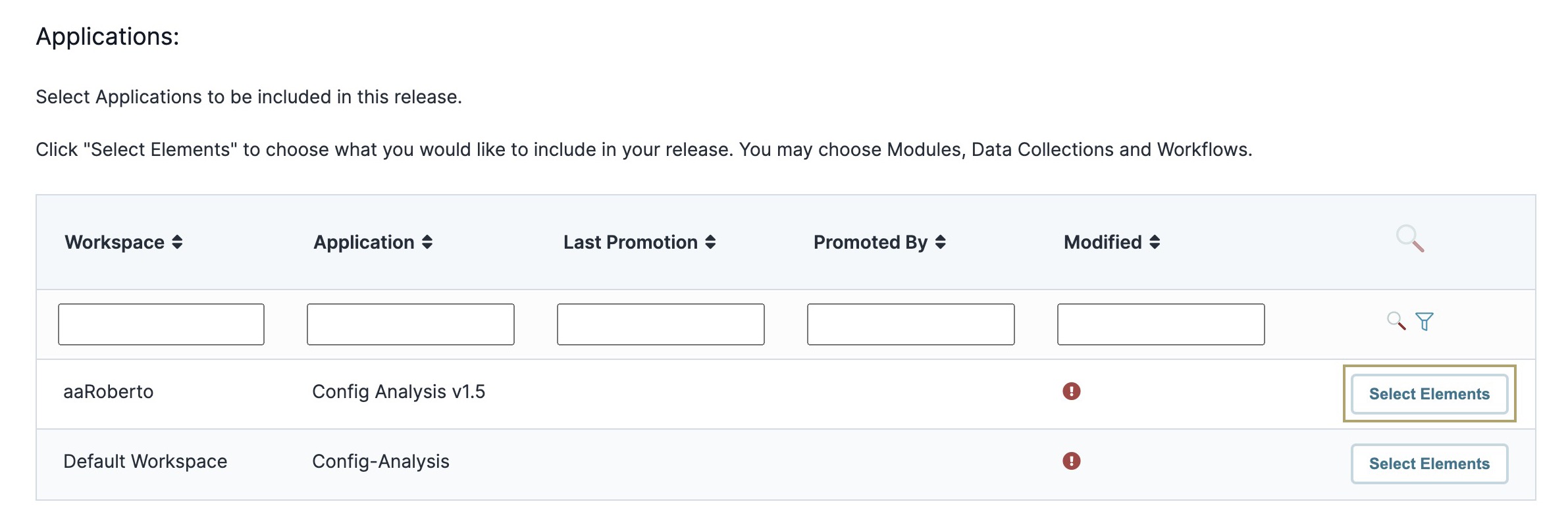The image size is (1568, 529).
Task: Focus the Application filter input field
Action: [411, 324]
